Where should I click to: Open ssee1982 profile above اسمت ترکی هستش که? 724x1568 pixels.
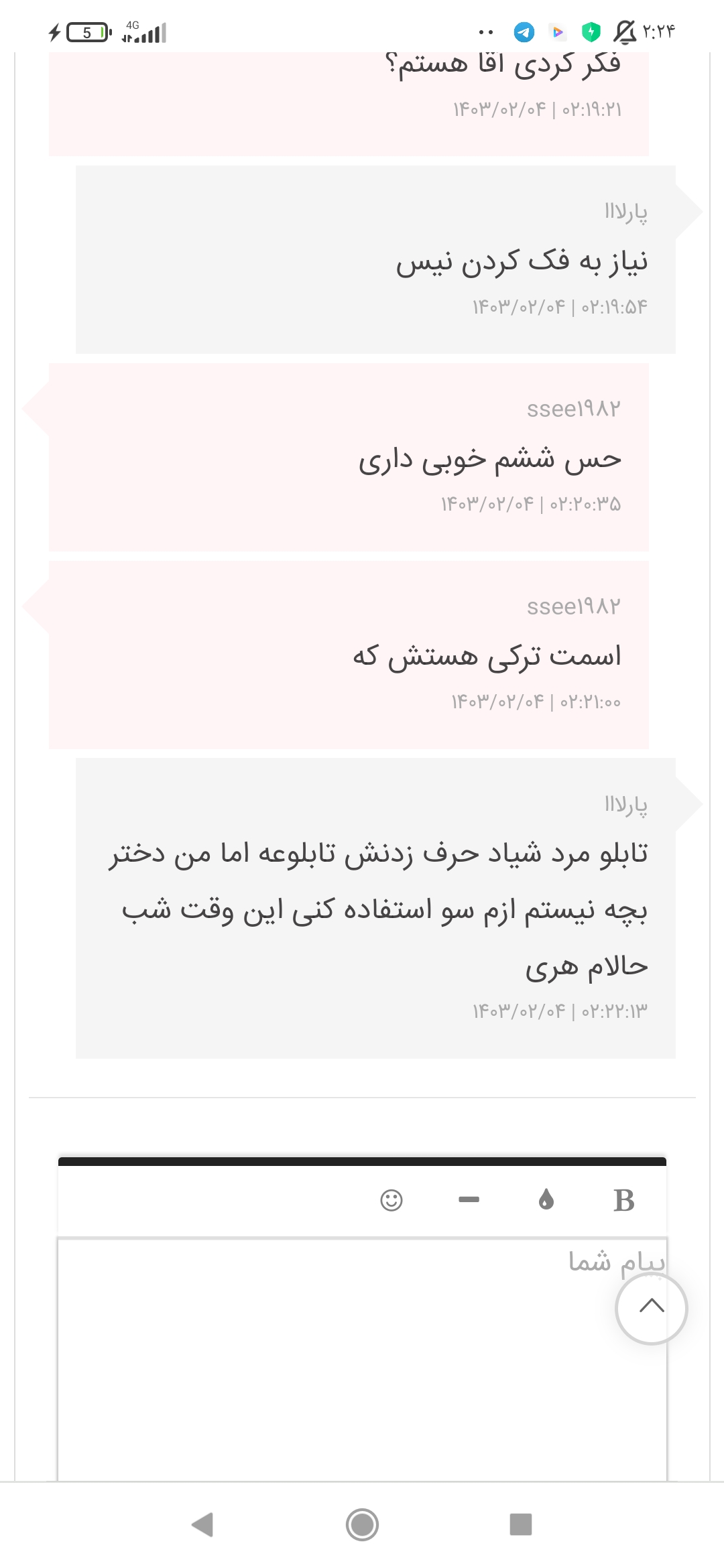(574, 606)
